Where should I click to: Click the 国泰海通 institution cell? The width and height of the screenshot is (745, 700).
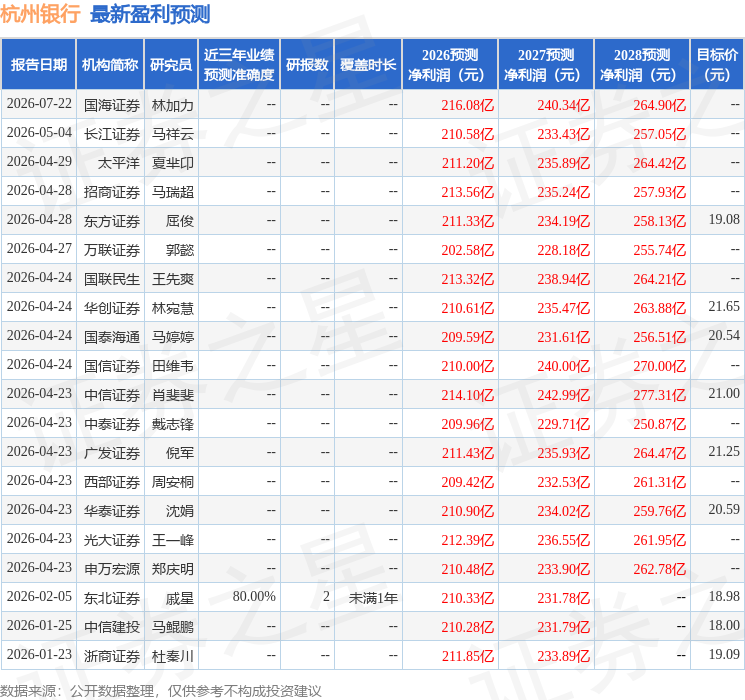click(x=112, y=337)
